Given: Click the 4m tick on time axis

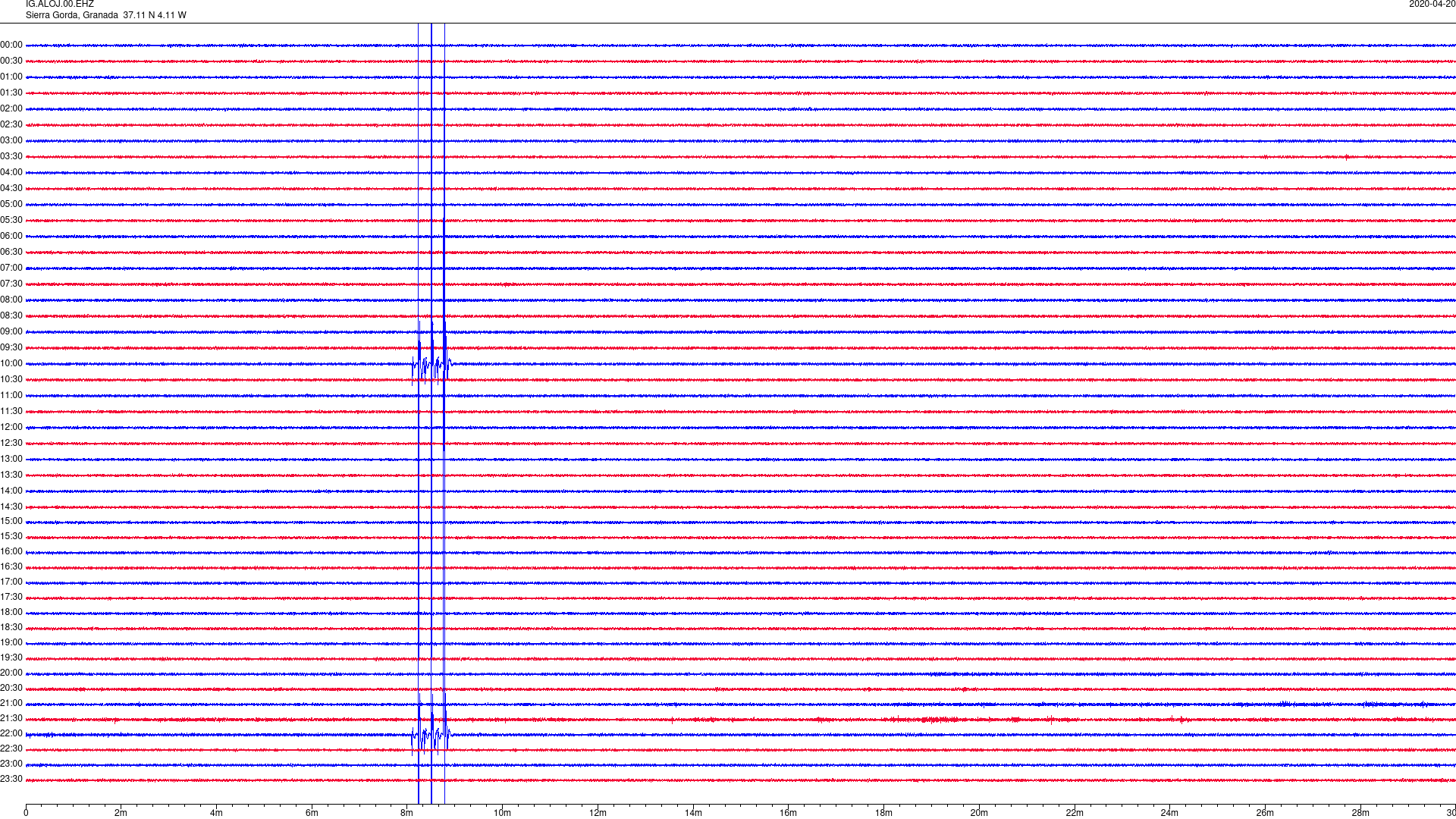Looking at the screenshot, I should click(216, 813).
